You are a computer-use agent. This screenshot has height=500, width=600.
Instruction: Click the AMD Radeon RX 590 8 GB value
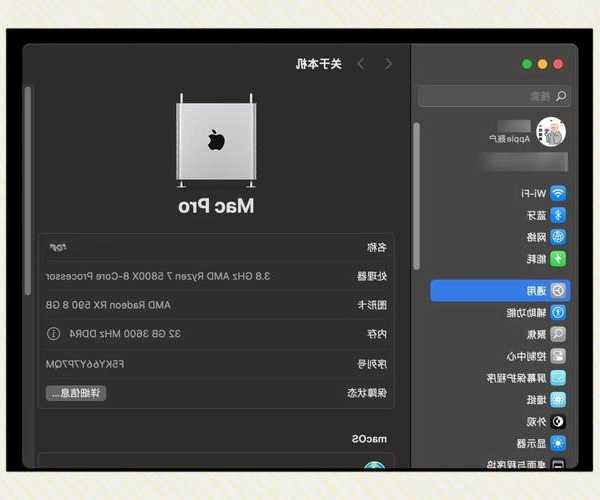[x=108, y=305]
